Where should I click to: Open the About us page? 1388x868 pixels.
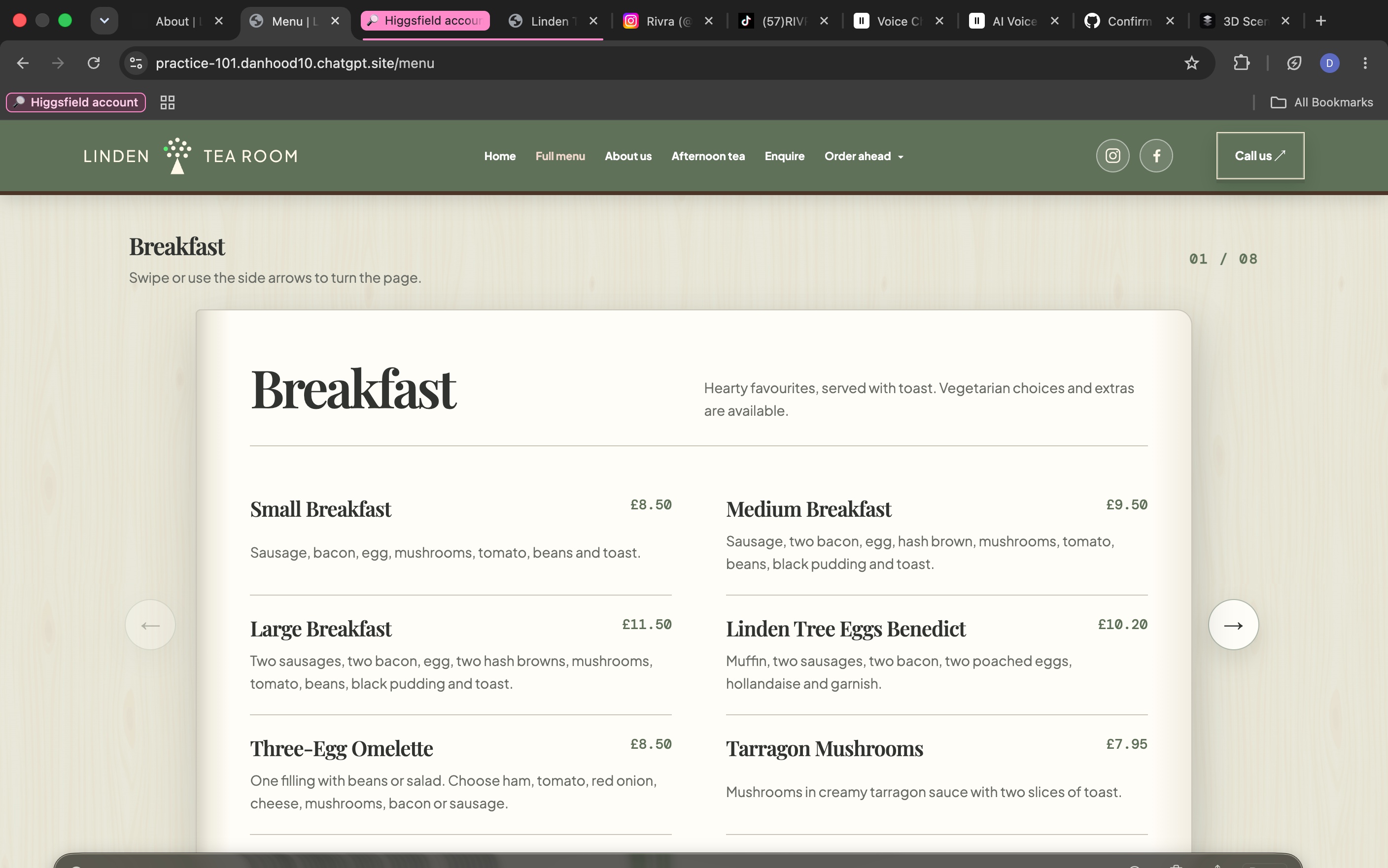(x=627, y=156)
